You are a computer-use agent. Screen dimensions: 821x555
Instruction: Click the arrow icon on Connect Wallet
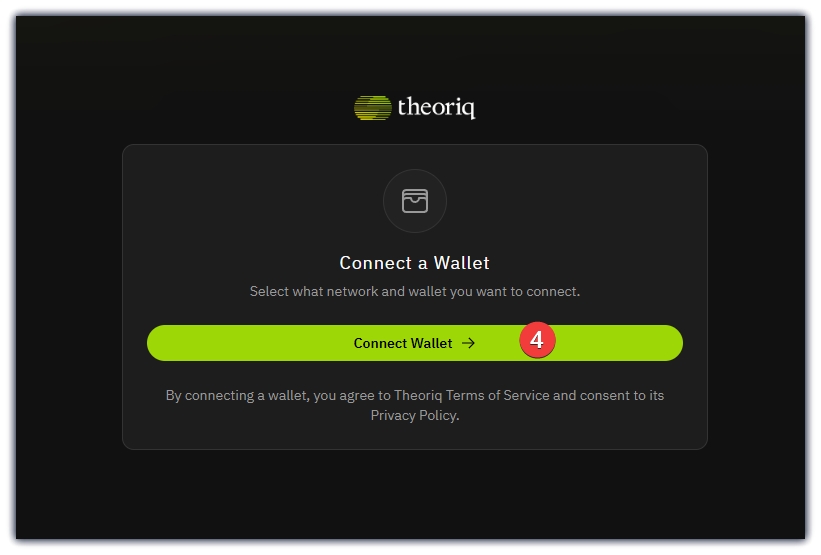(468, 343)
